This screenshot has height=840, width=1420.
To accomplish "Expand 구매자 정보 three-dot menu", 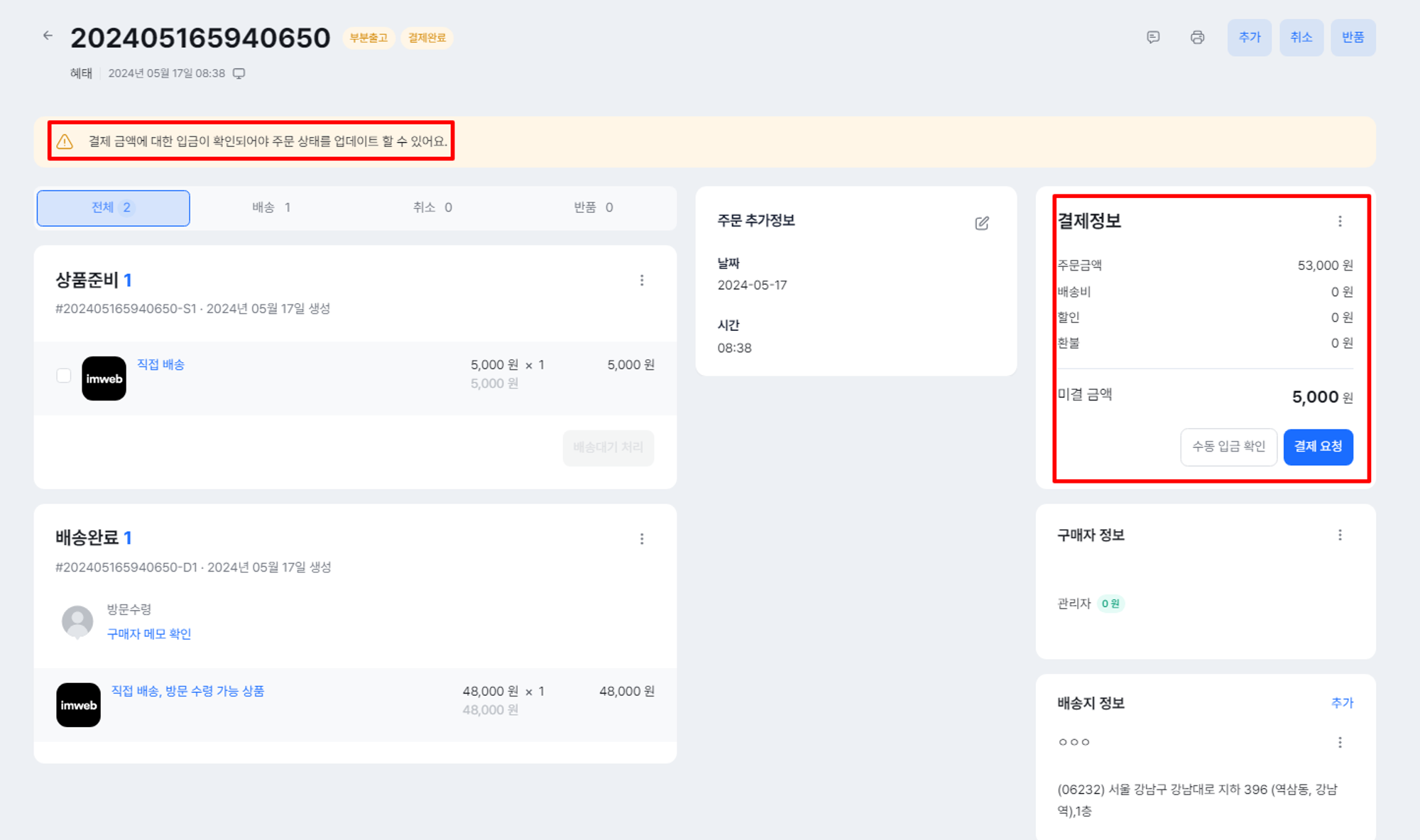I will coord(1340,535).
